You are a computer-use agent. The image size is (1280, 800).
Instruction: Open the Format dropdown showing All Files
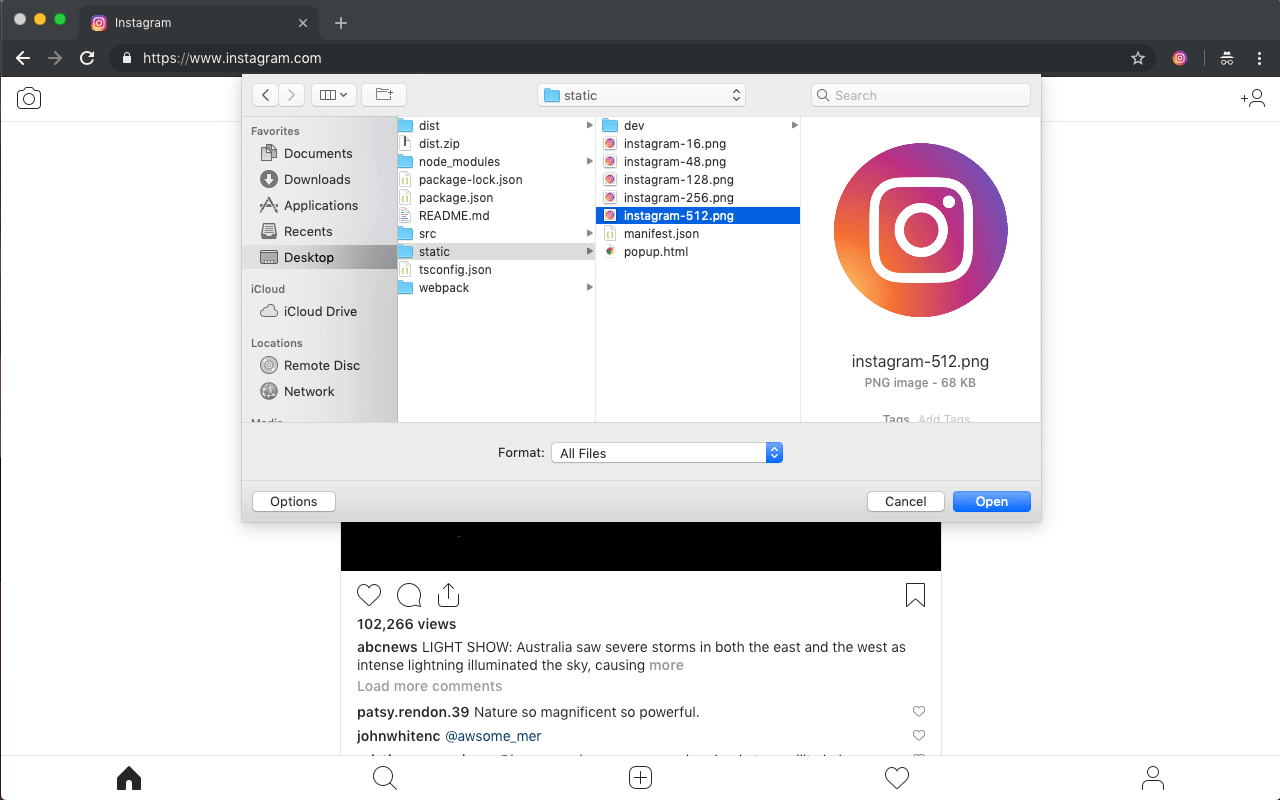tap(666, 452)
